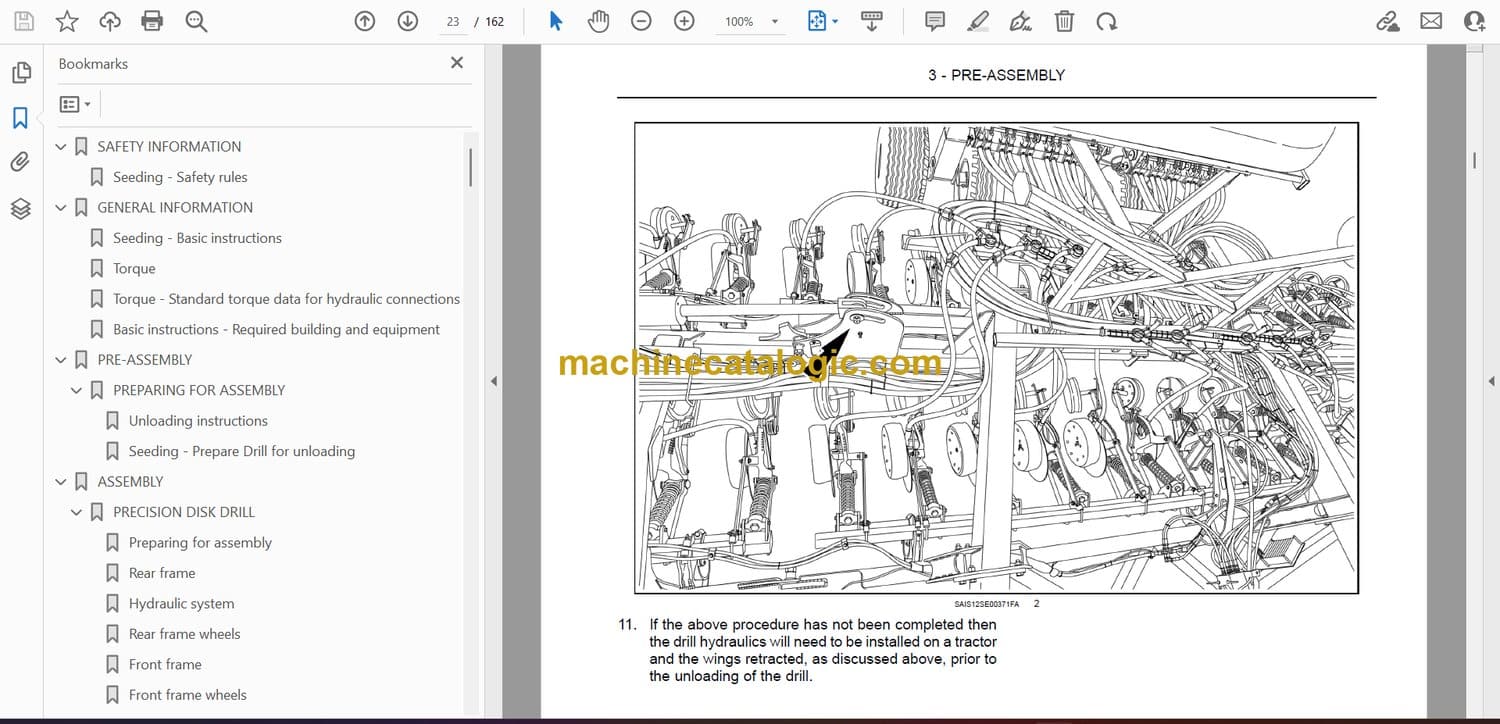Add a comment sticky note
This screenshot has width=1500, height=724.
coord(935,21)
